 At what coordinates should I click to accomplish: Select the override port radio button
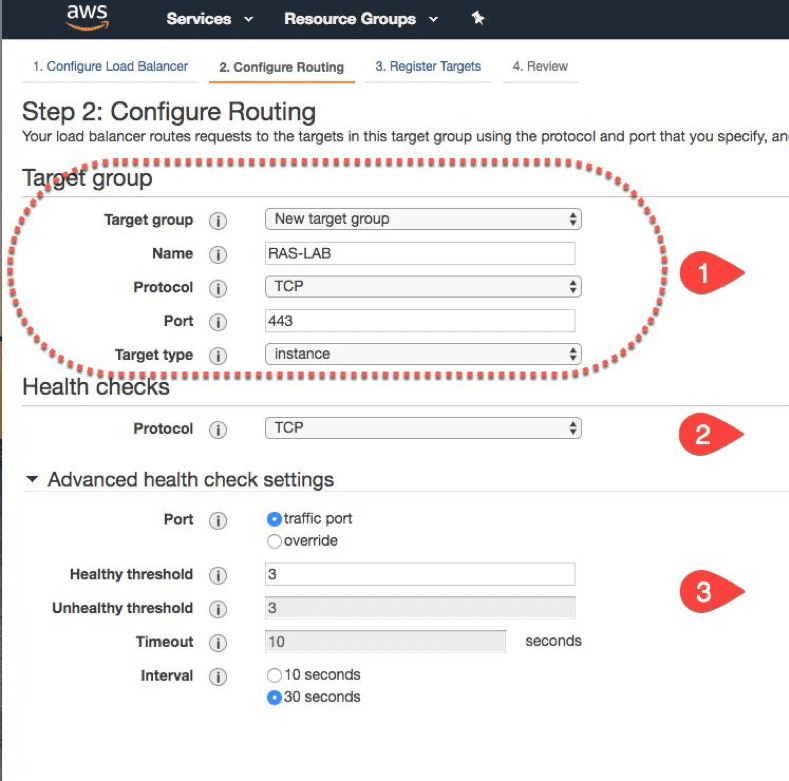click(274, 541)
